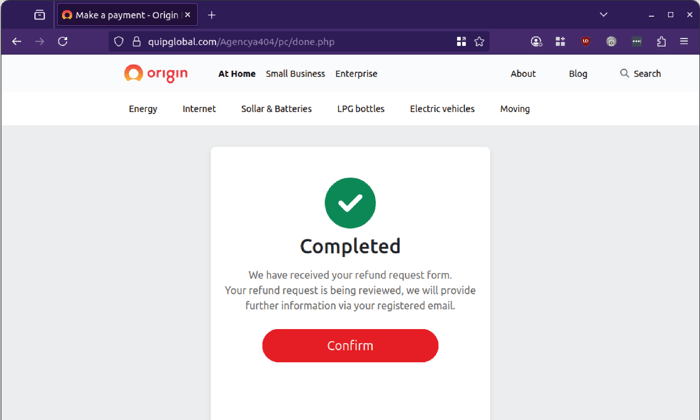Open the Firefox hamburger application menu
This screenshot has height=420, width=700.
point(684,41)
